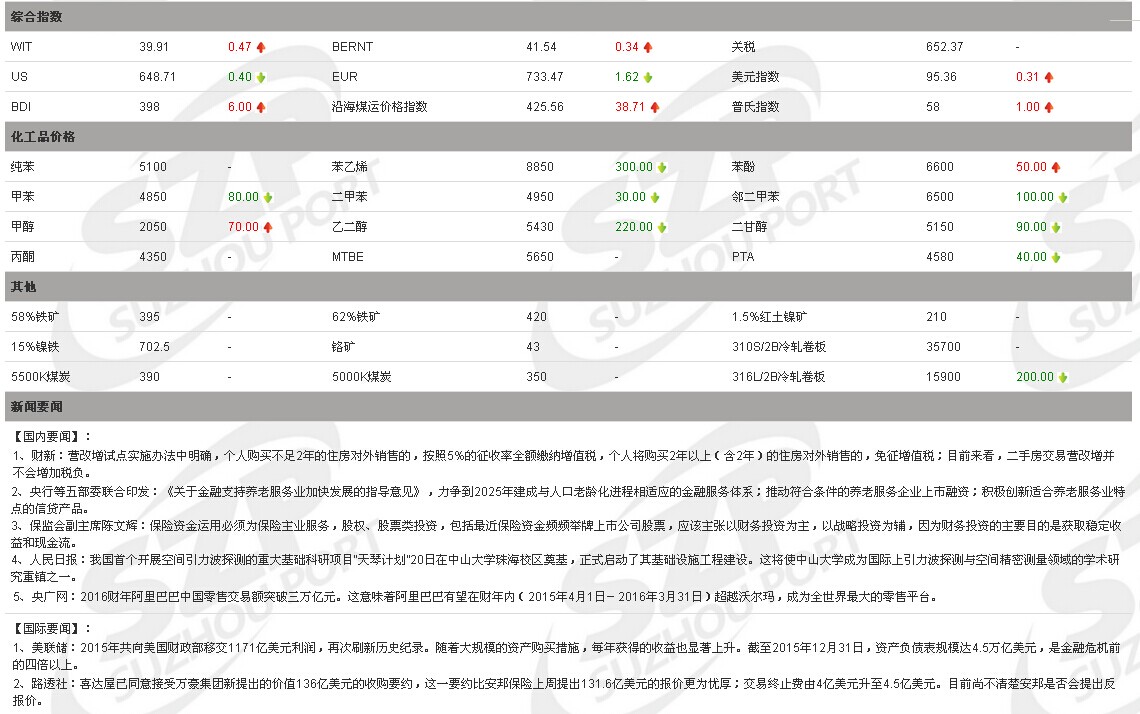The height and width of the screenshot is (714, 1140).
Task: Click the 纯苯 label
Action: pyautogui.click(x=23, y=167)
